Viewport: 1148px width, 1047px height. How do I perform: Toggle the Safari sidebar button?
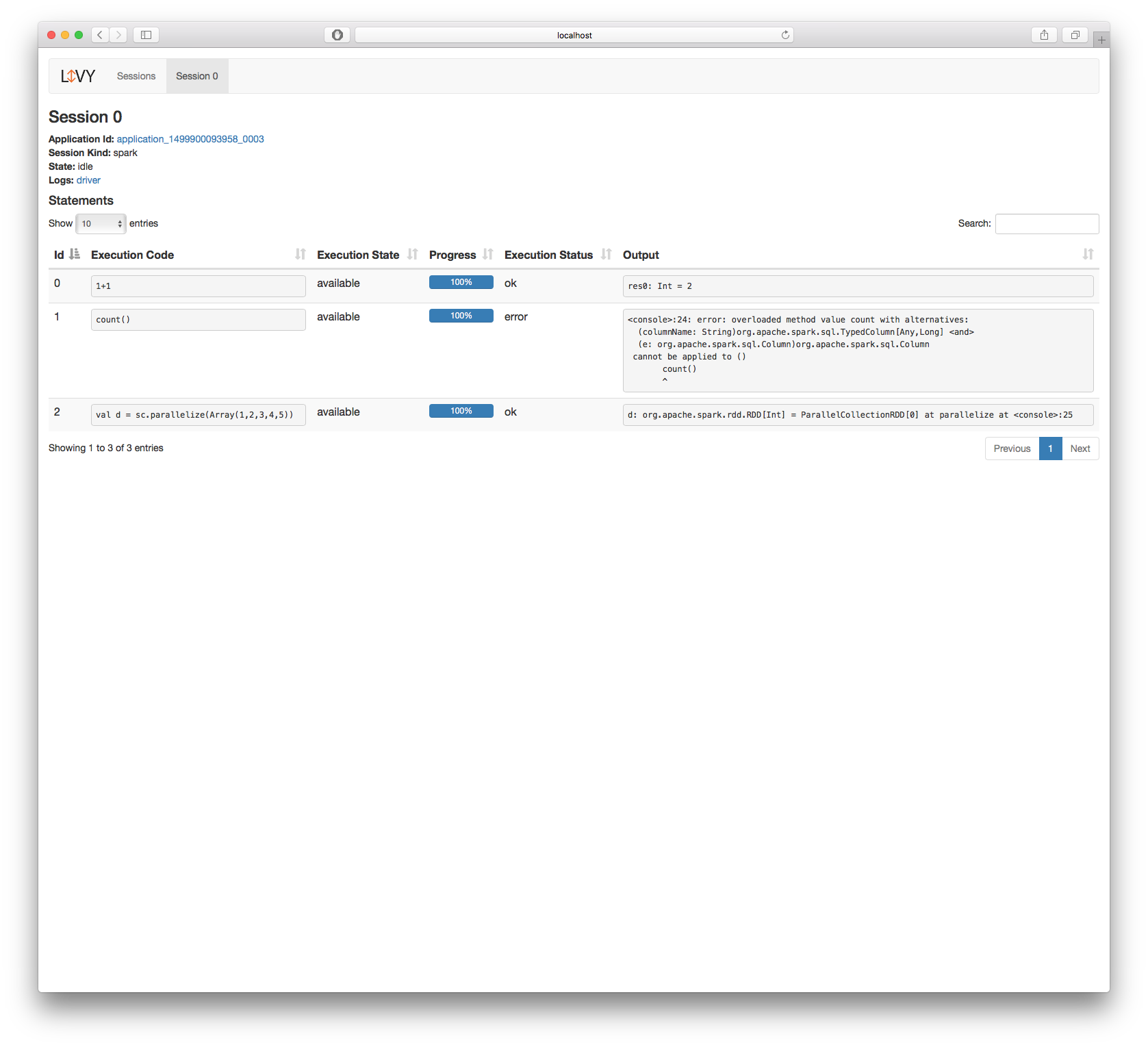(x=146, y=35)
